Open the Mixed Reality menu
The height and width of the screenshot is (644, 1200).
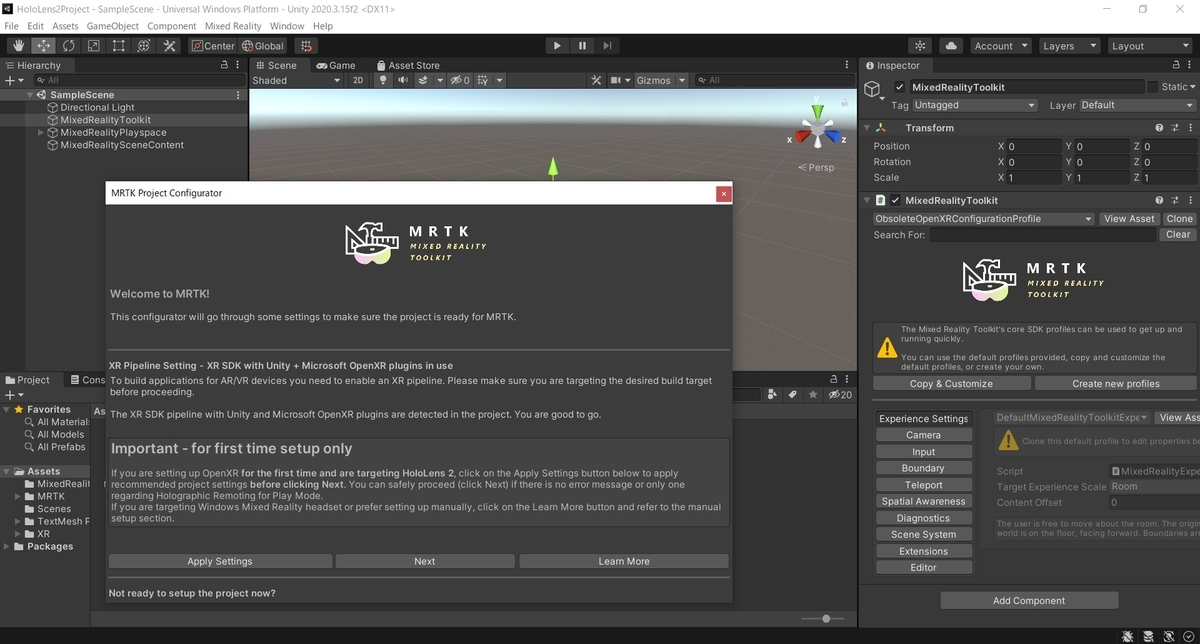click(x=232, y=26)
